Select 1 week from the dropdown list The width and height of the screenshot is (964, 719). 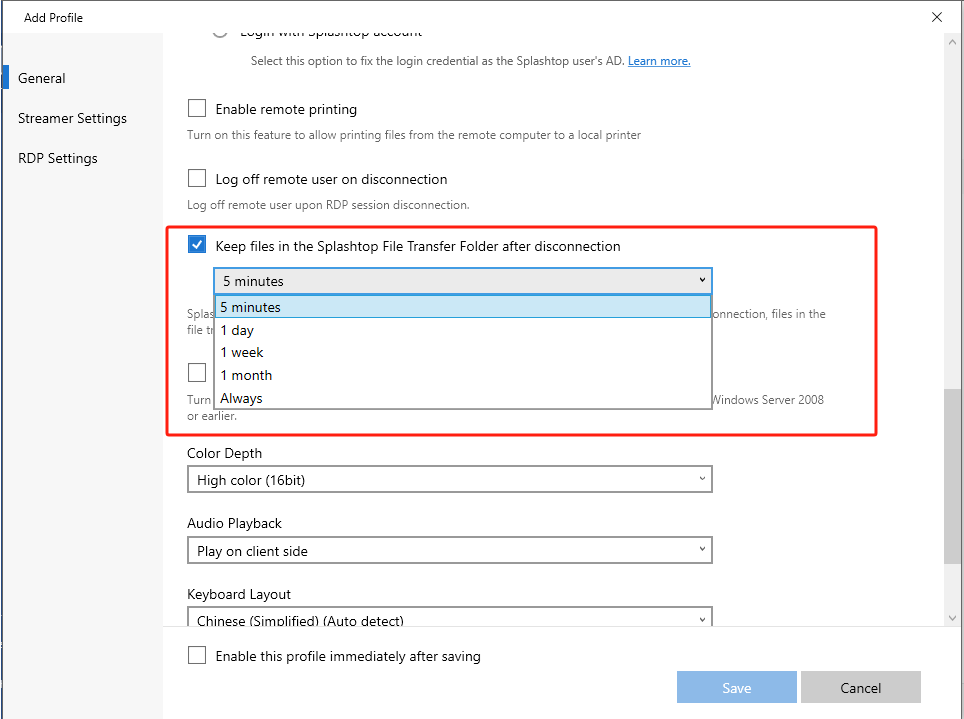click(463, 352)
